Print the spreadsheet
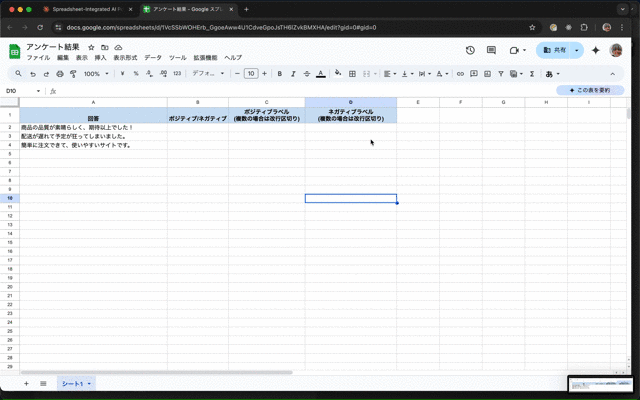 tap(60, 74)
